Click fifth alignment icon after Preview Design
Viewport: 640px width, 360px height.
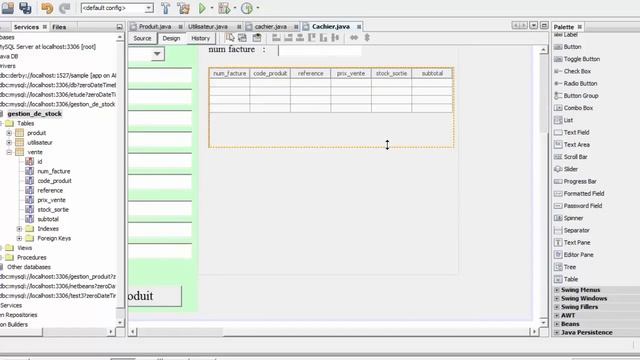pyautogui.click(x=324, y=38)
